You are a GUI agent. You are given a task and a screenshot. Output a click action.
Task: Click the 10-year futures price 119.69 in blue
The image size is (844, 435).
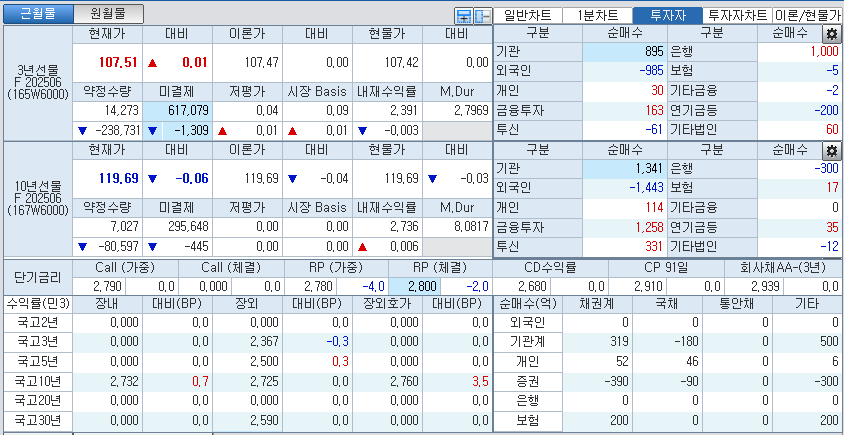tap(117, 178)
